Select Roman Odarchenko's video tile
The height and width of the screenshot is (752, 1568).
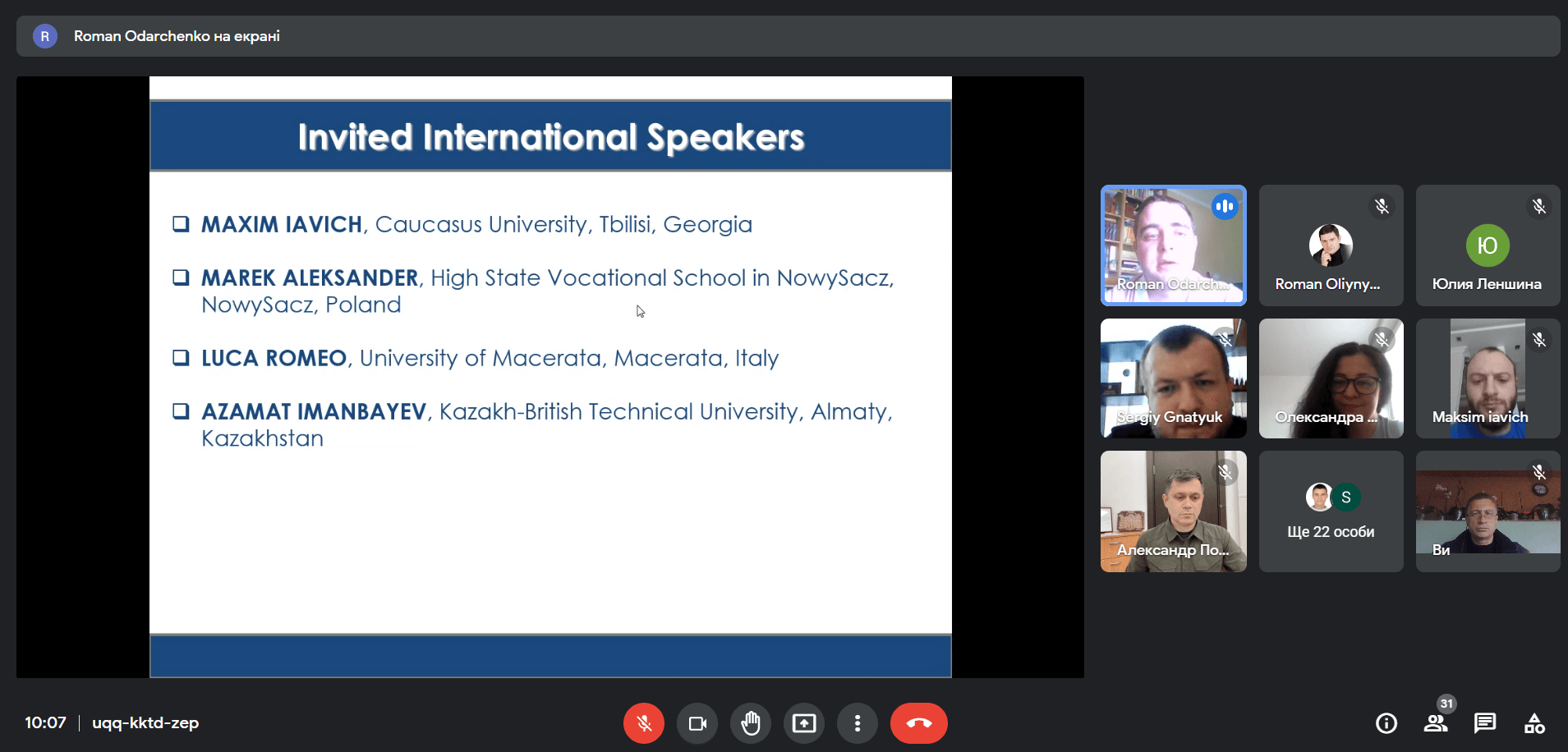tap(1173, 245)
